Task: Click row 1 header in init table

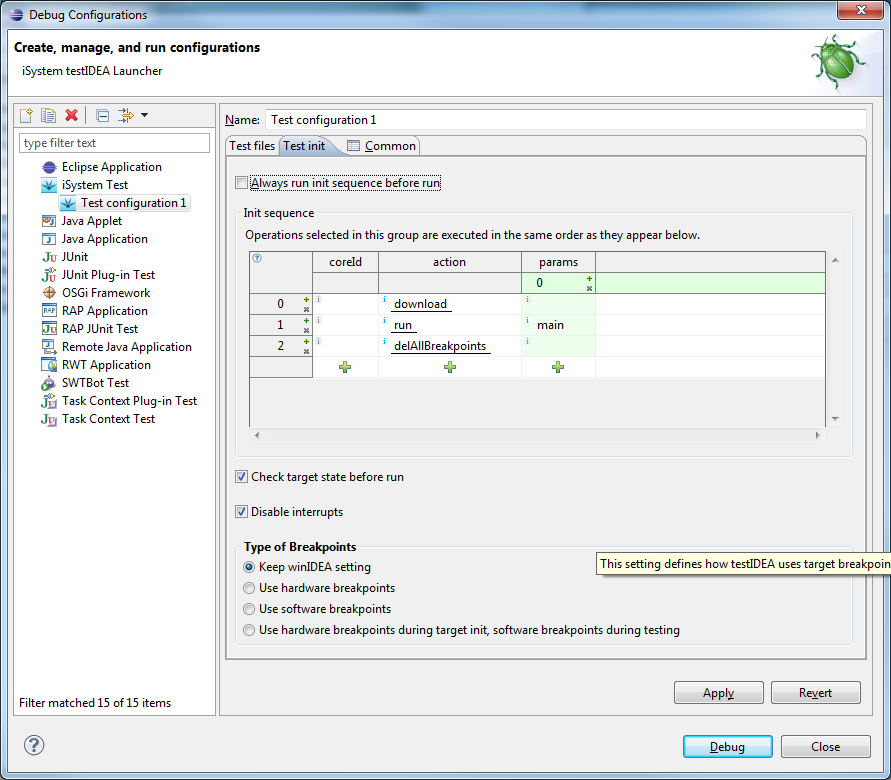Action: tap(280, 325)
